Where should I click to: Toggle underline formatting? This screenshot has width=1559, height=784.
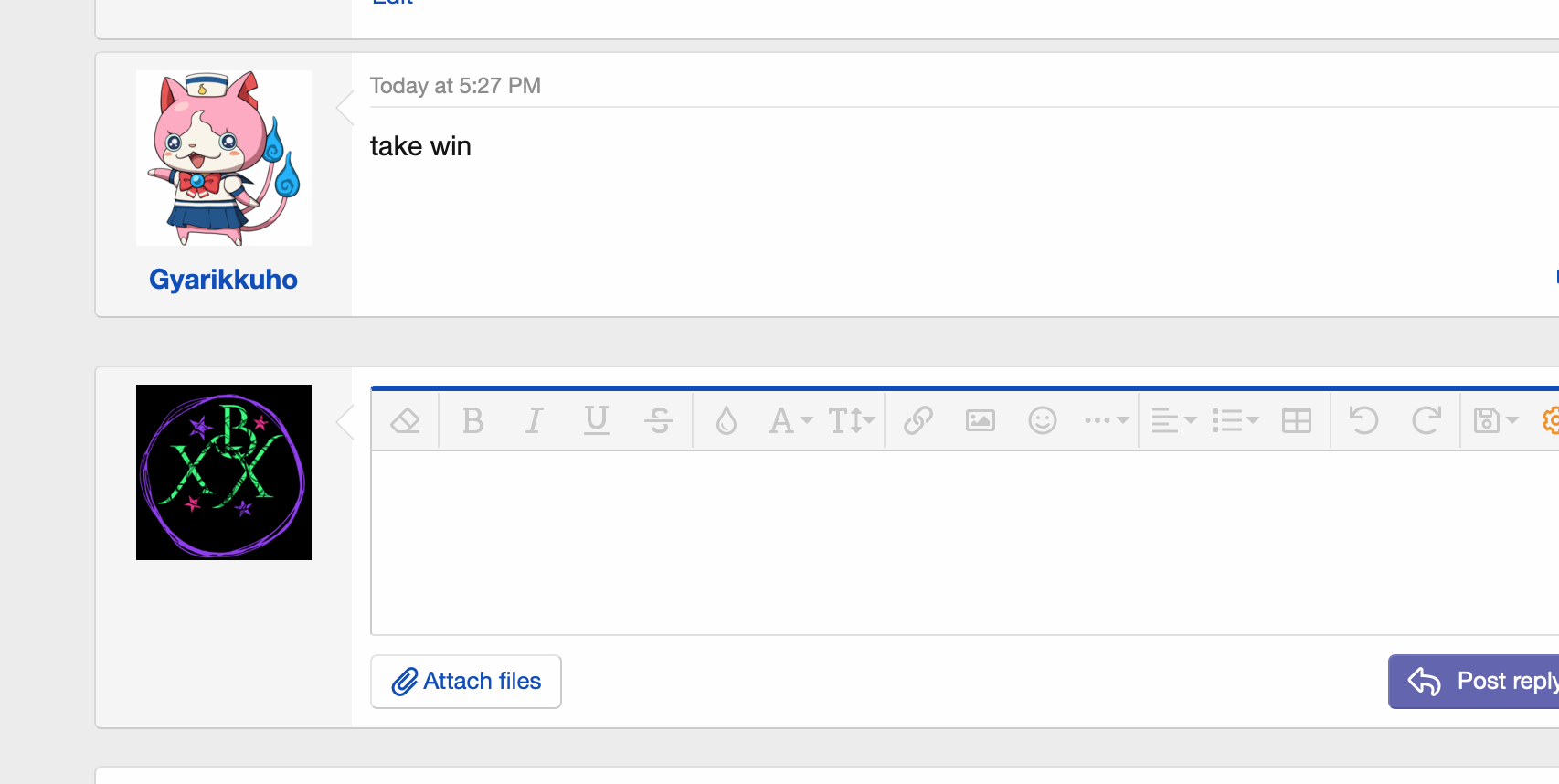click(597, 421)
